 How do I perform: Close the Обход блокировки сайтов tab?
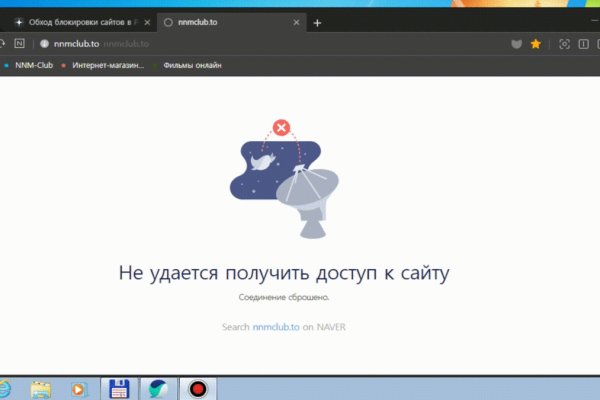[144, 22]
